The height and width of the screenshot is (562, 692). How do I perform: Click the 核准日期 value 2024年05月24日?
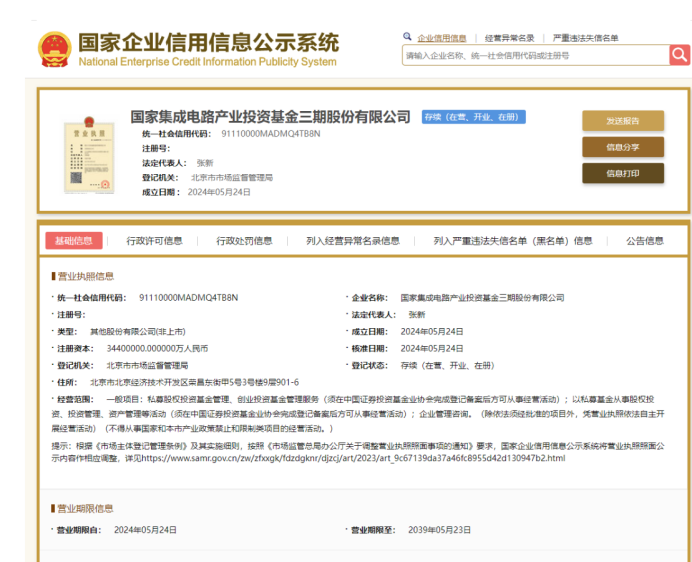432,349
